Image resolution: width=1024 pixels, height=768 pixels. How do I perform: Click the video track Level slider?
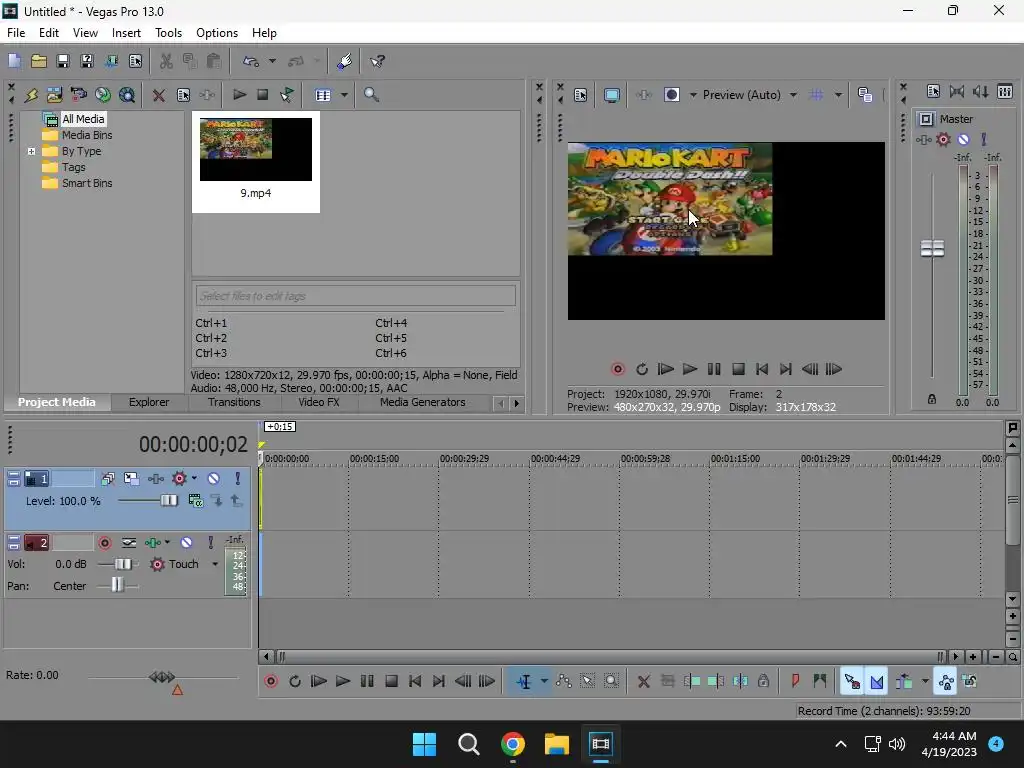point(168,501)
